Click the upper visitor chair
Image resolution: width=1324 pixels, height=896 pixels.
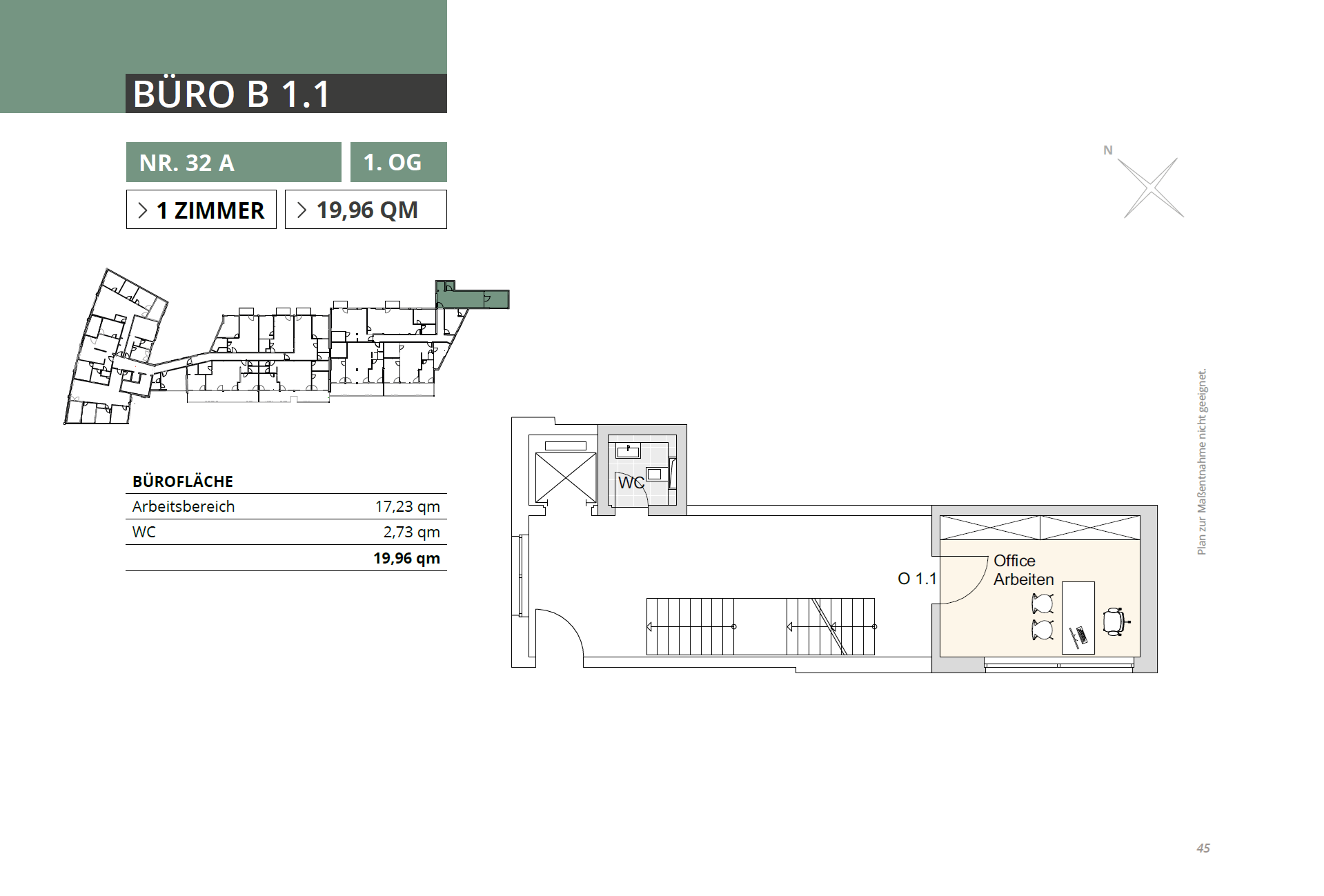(1043, 604)
